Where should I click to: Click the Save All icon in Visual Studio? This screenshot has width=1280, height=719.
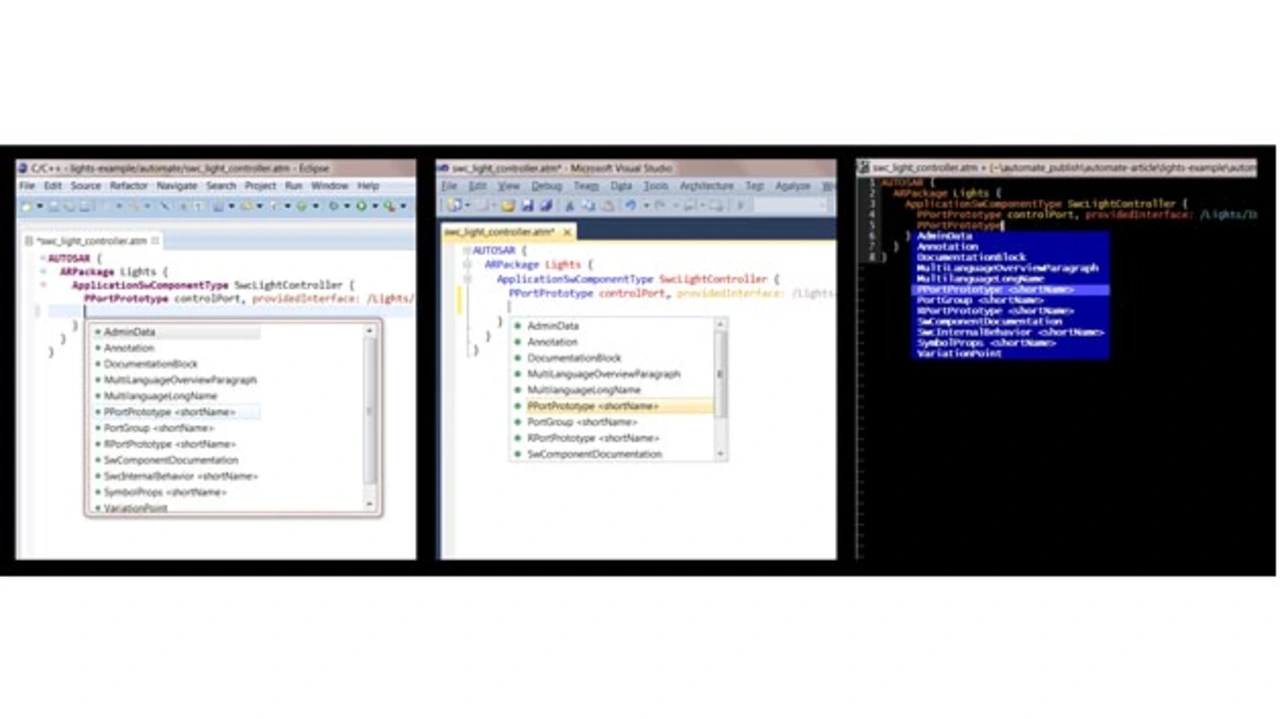[x=546, y=206]
